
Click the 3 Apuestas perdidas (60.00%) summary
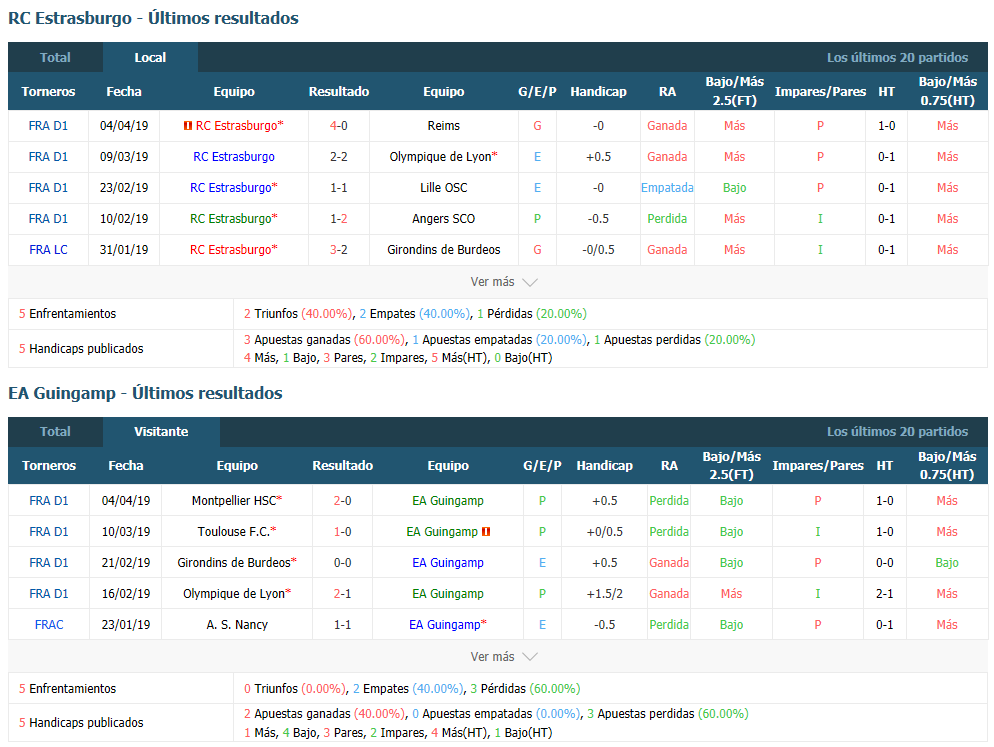(668, 714)
